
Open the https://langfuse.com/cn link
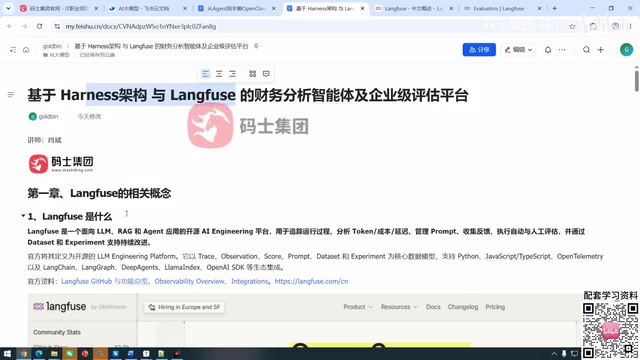point(311,281)
